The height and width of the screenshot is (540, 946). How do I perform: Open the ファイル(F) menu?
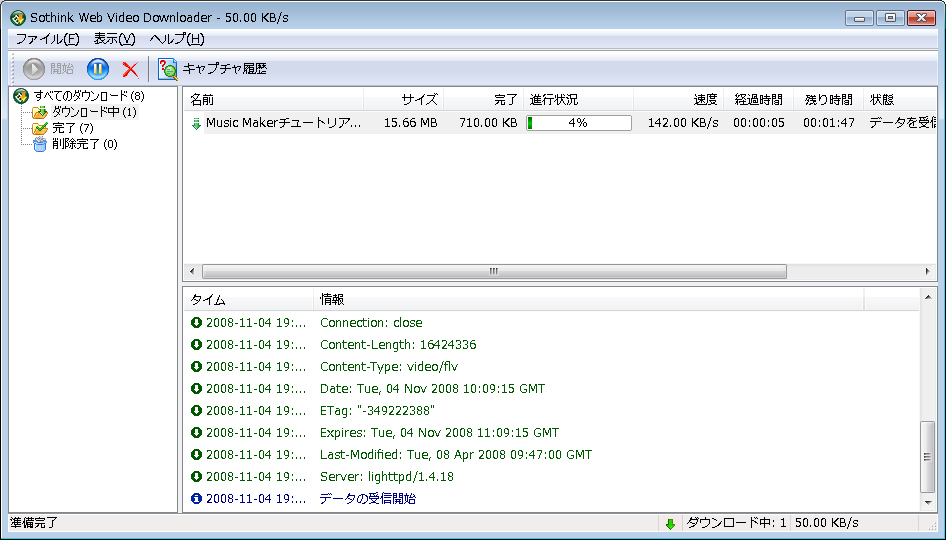point(47,39)
